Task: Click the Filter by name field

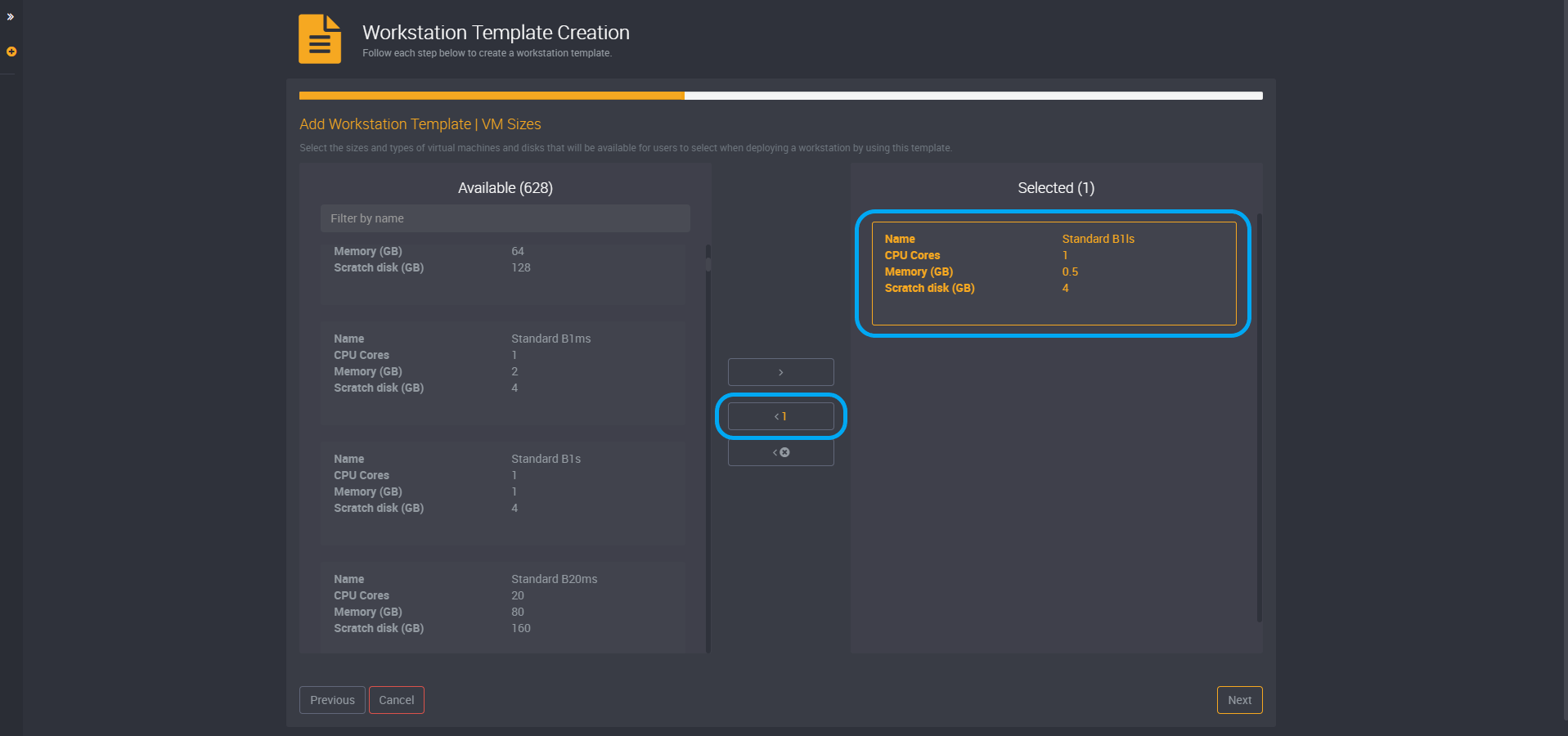Action: coord(505,218)
